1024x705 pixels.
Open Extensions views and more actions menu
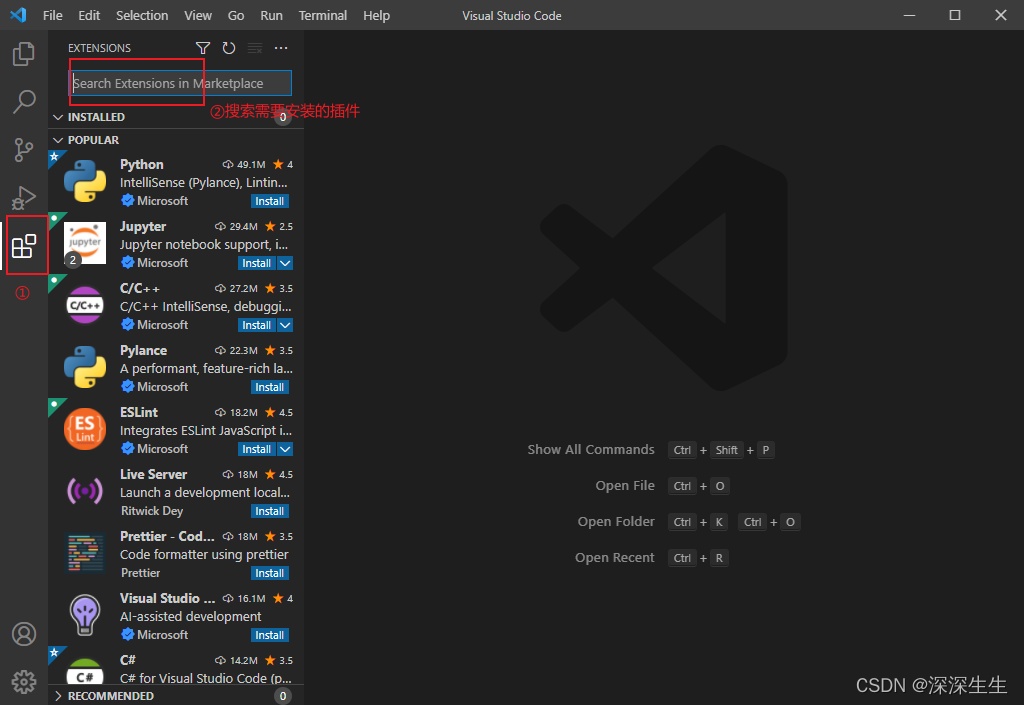tap(281, 48)
